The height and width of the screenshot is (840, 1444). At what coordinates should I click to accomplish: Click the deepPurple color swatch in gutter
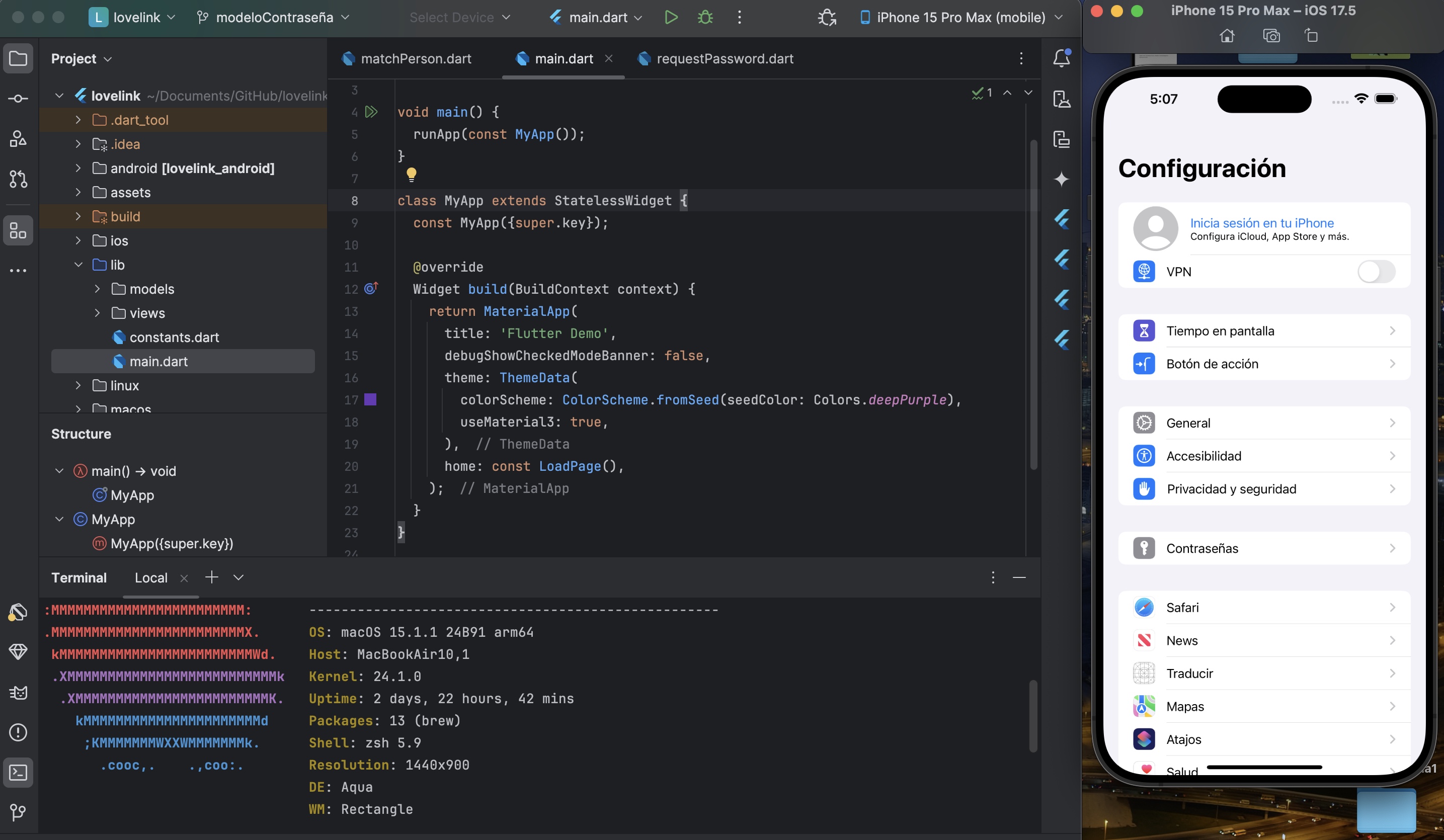370,400
